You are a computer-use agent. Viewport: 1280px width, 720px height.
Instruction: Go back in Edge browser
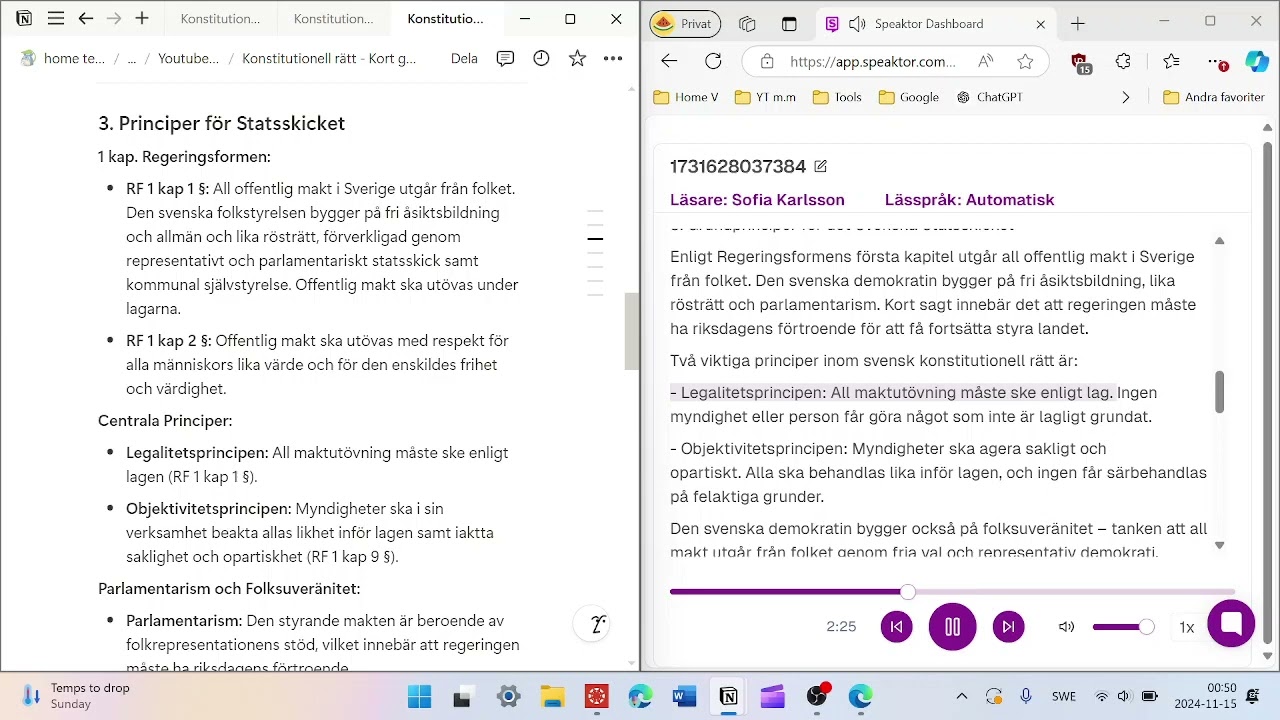click(x=669, y=61)
